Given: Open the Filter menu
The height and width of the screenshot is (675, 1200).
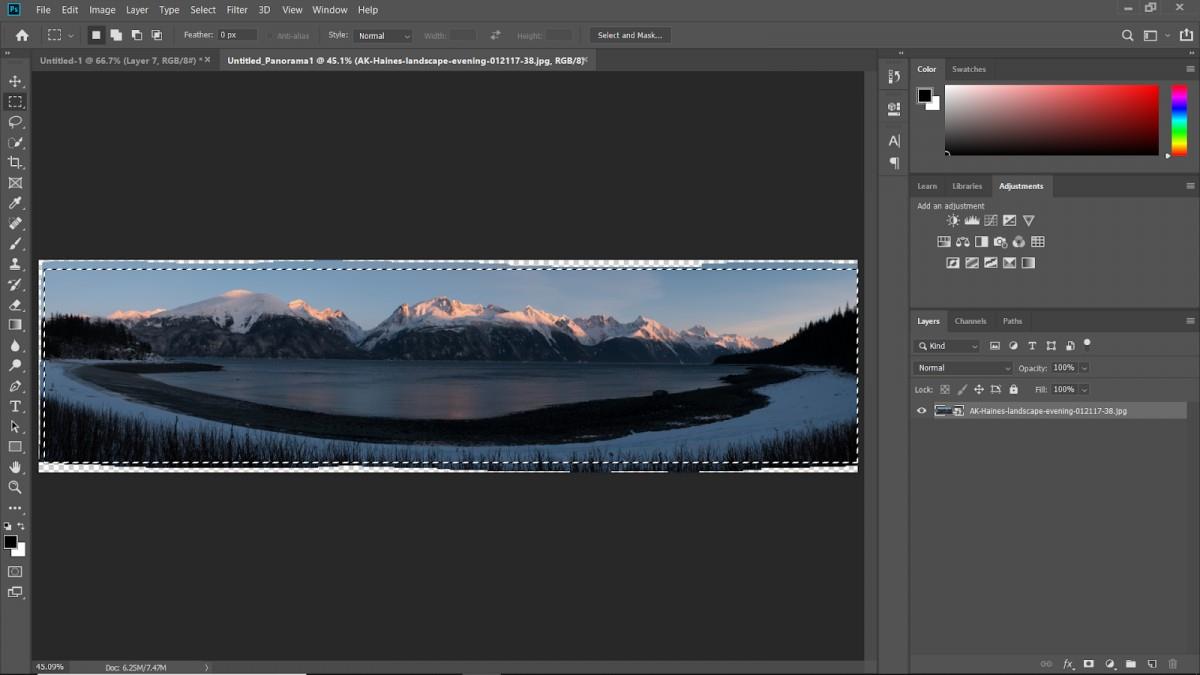Looking at the screenshot, I should coord(237,10).
